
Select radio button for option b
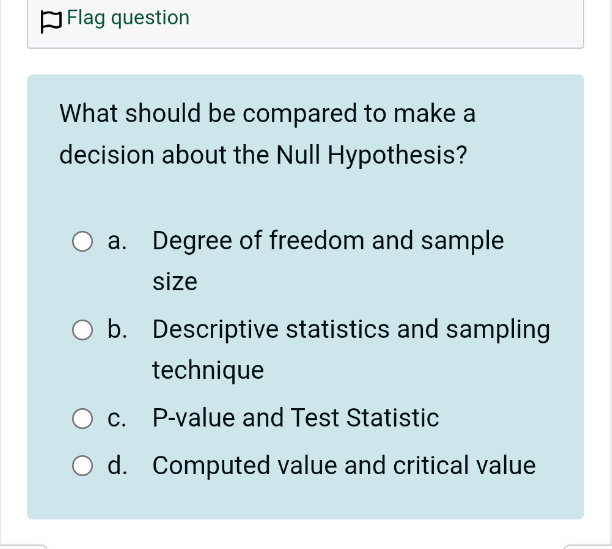coord(82,330)
